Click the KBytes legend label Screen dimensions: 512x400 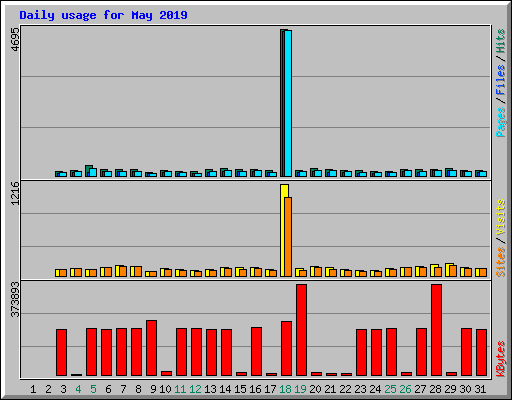pos(500,359)
